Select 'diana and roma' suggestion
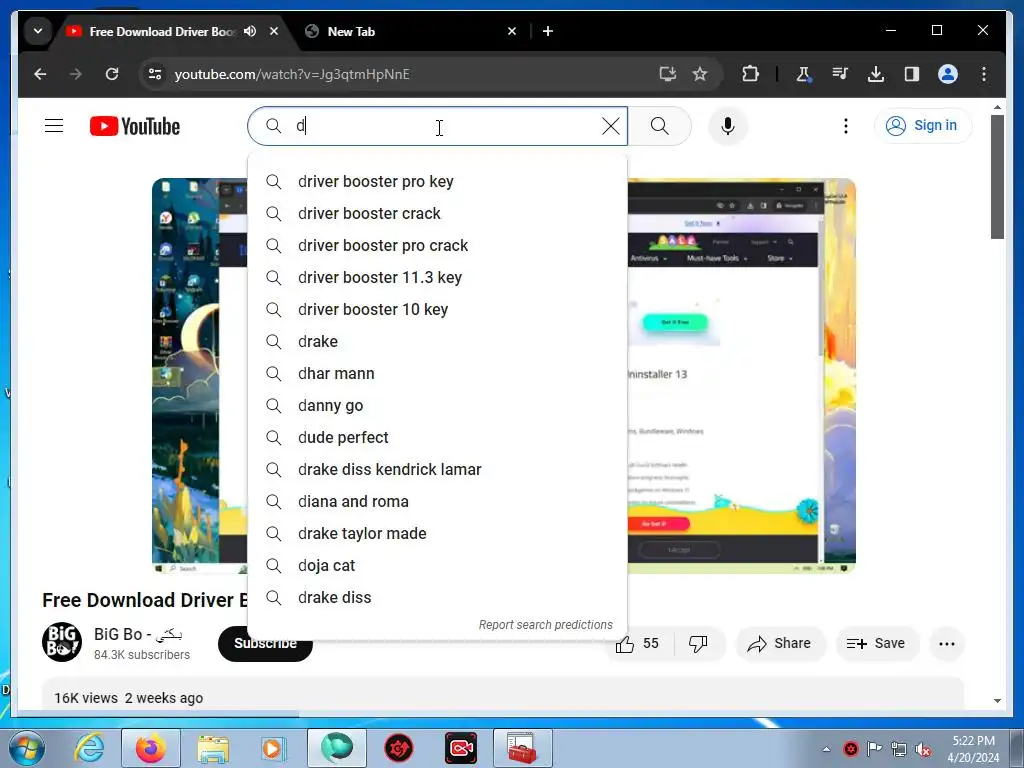 (438, 502)
